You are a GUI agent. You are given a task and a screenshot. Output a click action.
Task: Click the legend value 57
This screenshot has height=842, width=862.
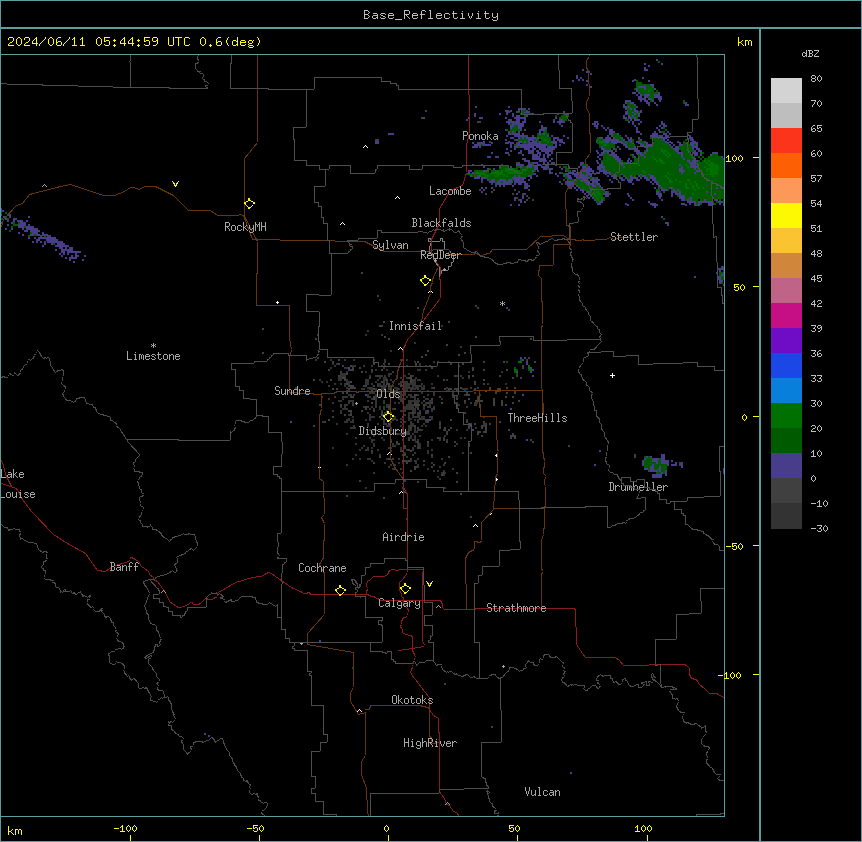[x=816, y=179]
